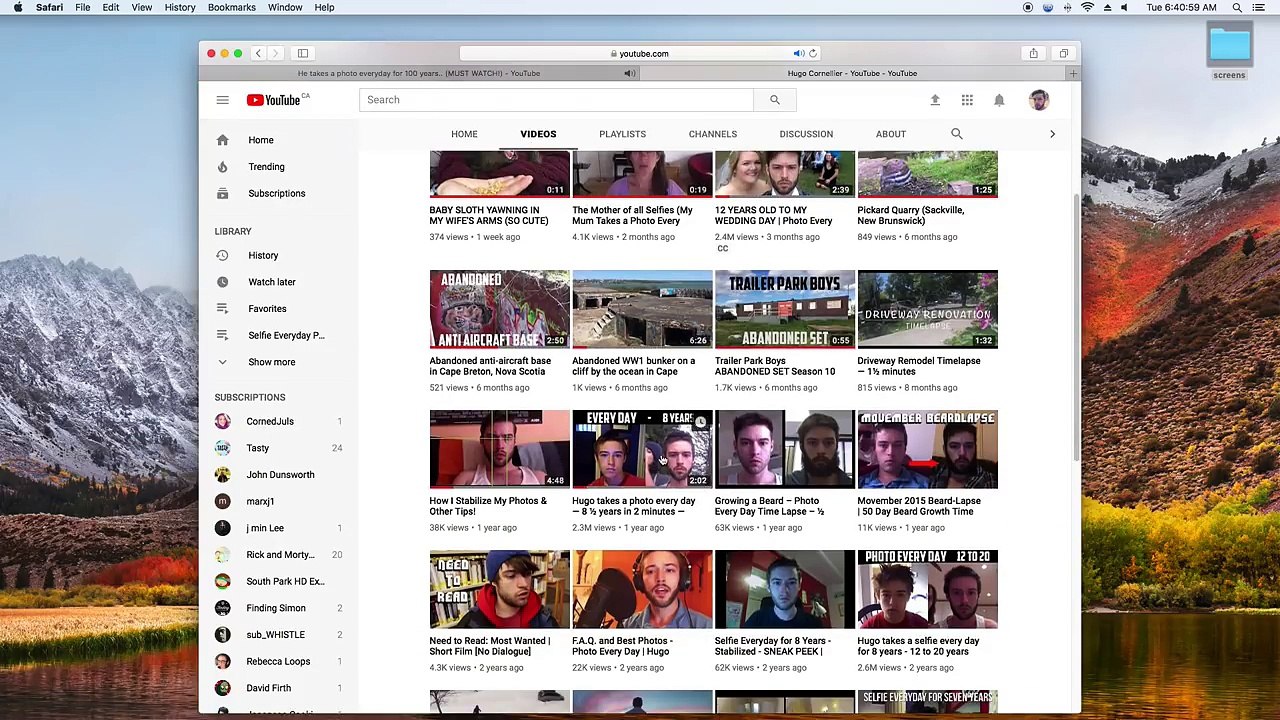The height and width of the screenshot is (720, 1280).
Task: Open History in library
Action: point(263,255)
